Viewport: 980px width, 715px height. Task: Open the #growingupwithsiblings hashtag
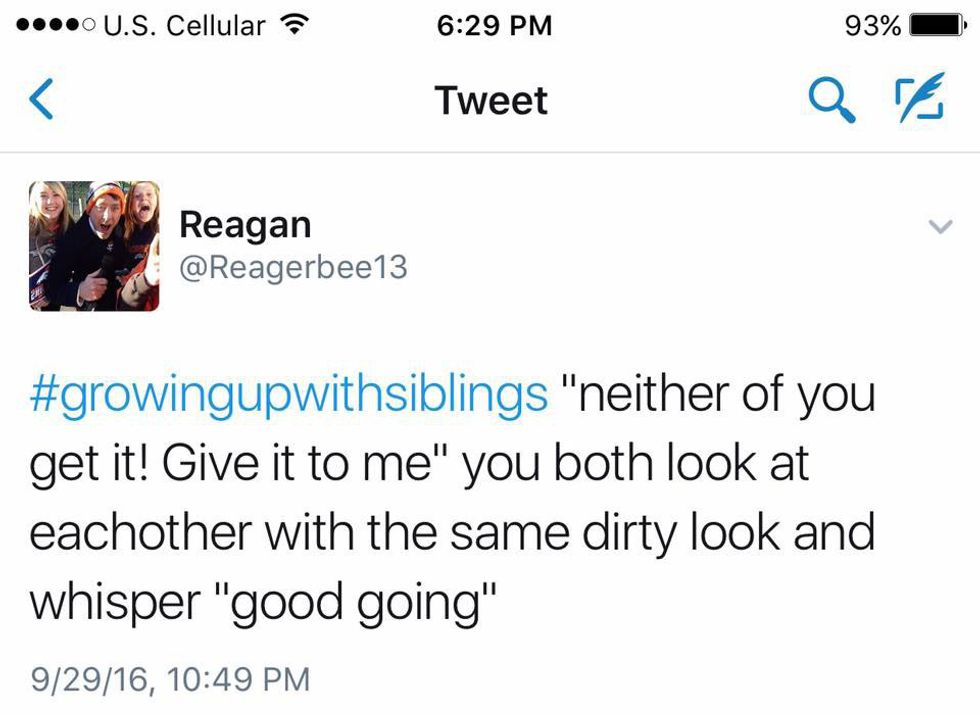click(x=289, y=395)
